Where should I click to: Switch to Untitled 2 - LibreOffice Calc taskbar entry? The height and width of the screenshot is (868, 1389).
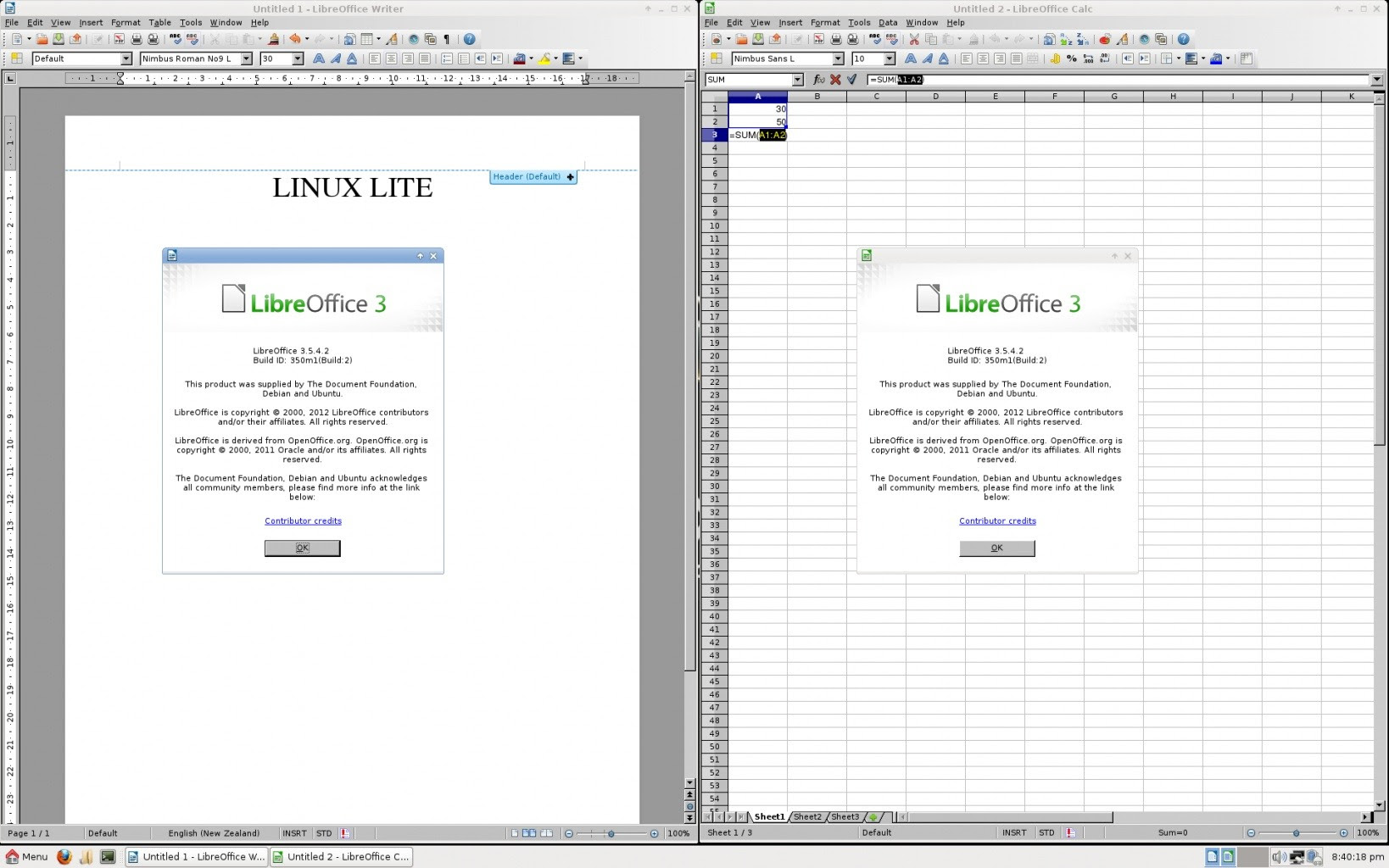pos(341,857)
